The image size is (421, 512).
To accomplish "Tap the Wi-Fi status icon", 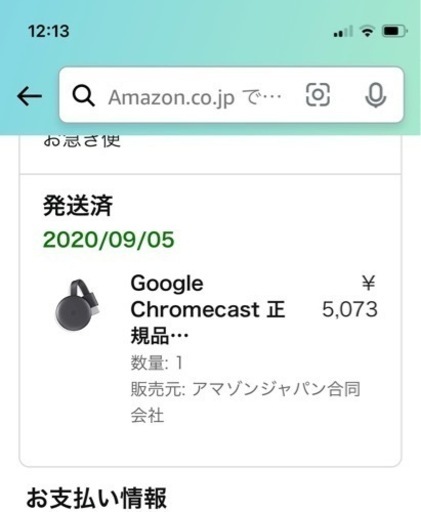I will tap(367, 31).
